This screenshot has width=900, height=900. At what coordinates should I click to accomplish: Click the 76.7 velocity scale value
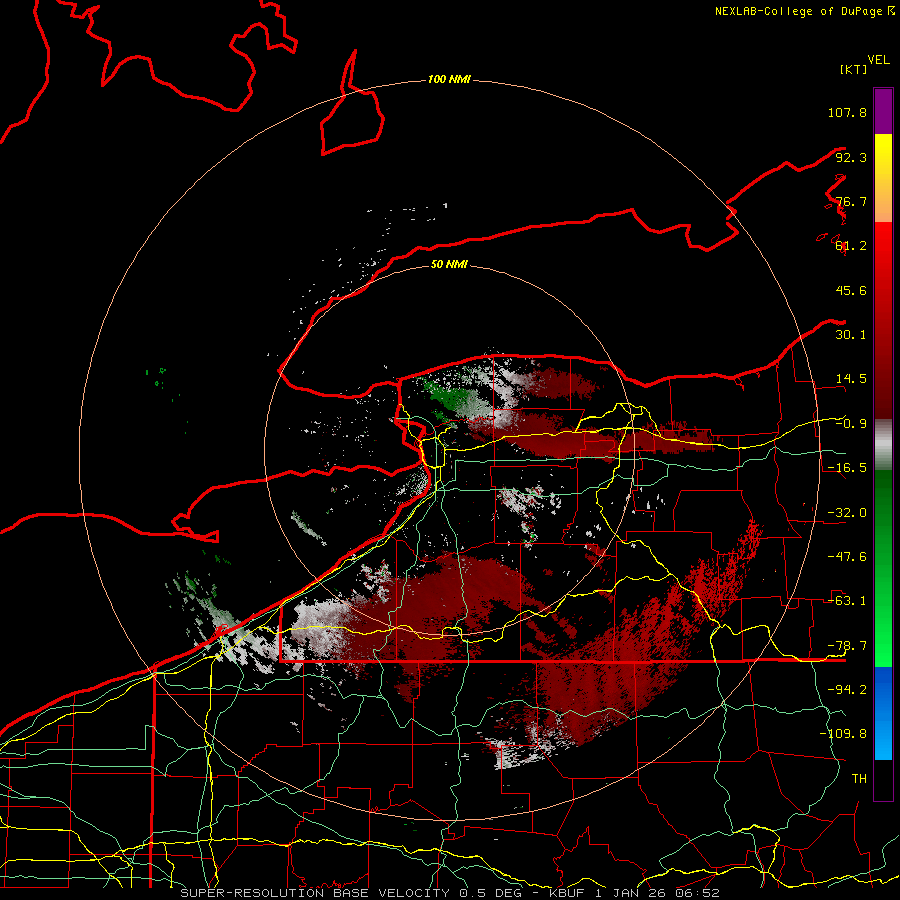(x=851, y=201)
